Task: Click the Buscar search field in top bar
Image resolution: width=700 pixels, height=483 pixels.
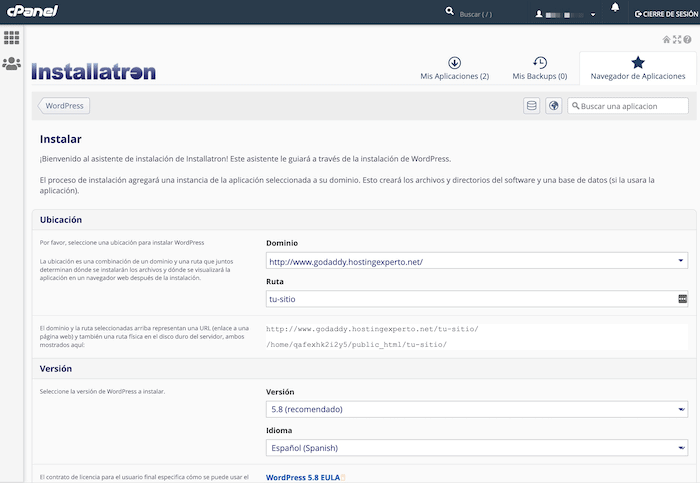Action: coord(476,14)
